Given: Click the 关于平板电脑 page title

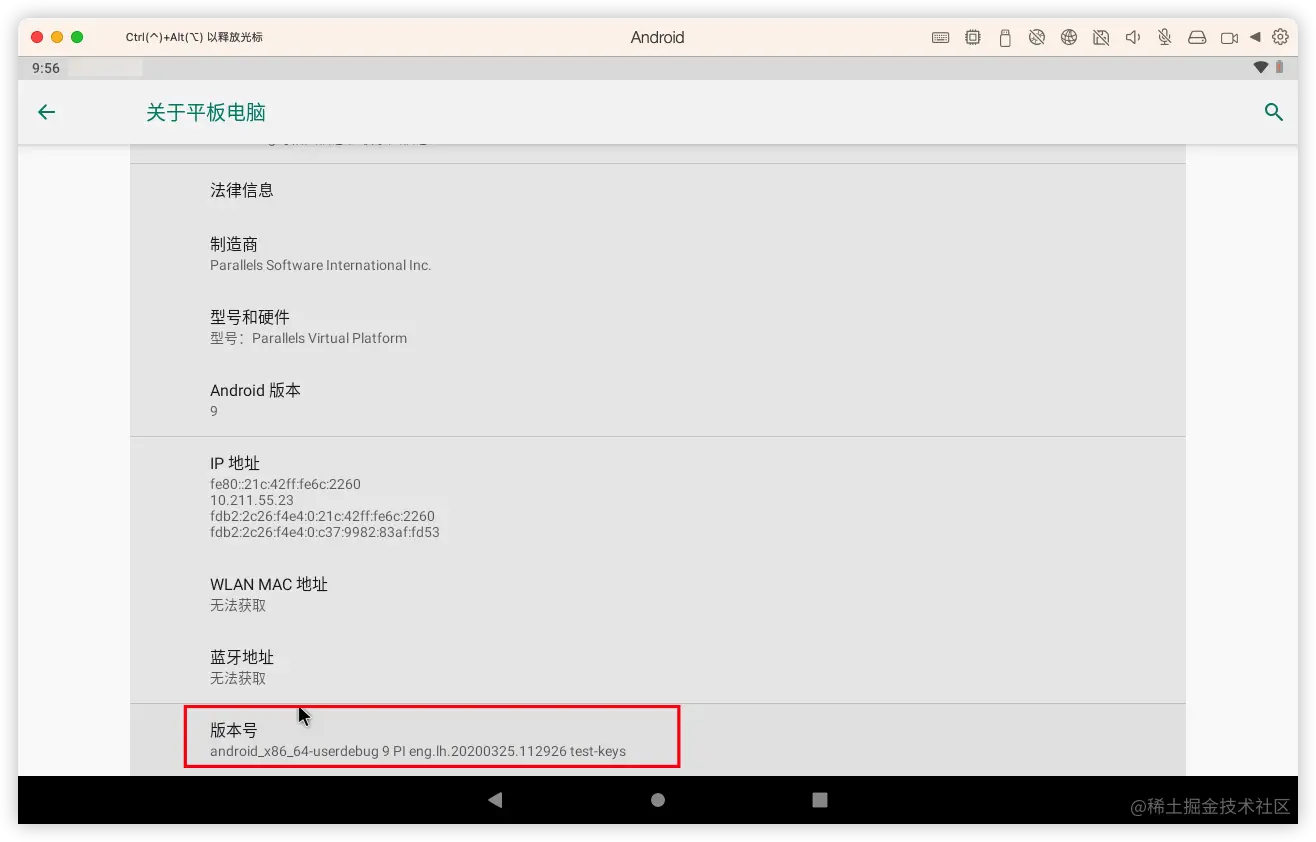Looking at the screenshot, I should click(206, 112).
